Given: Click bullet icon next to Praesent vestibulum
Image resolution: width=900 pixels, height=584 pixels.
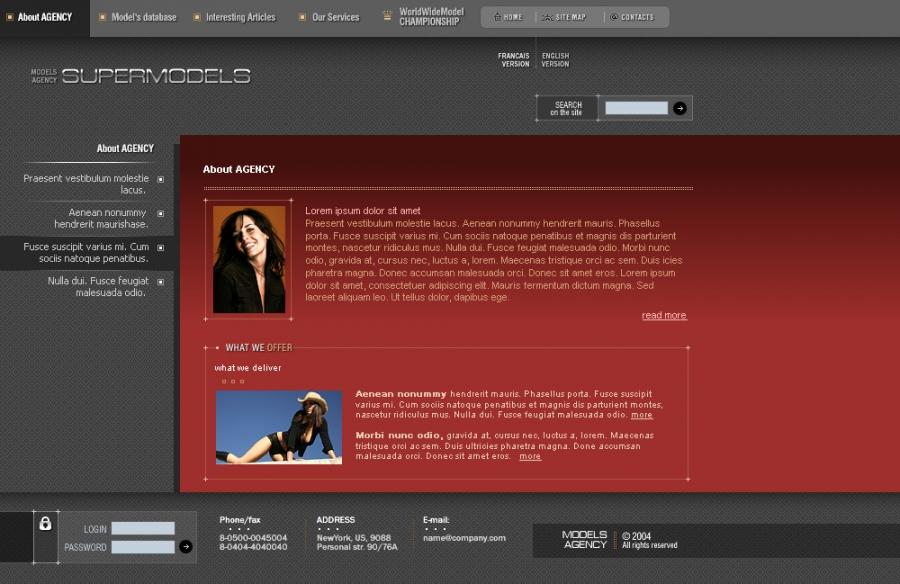Looking at the screenshot, I should [160, 180].
